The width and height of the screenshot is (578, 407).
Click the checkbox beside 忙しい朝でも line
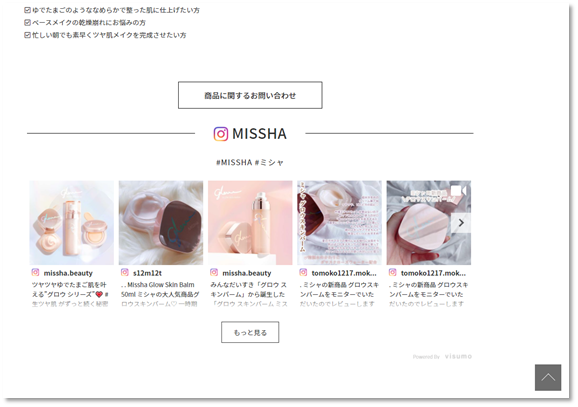click(x=27, y=35)
